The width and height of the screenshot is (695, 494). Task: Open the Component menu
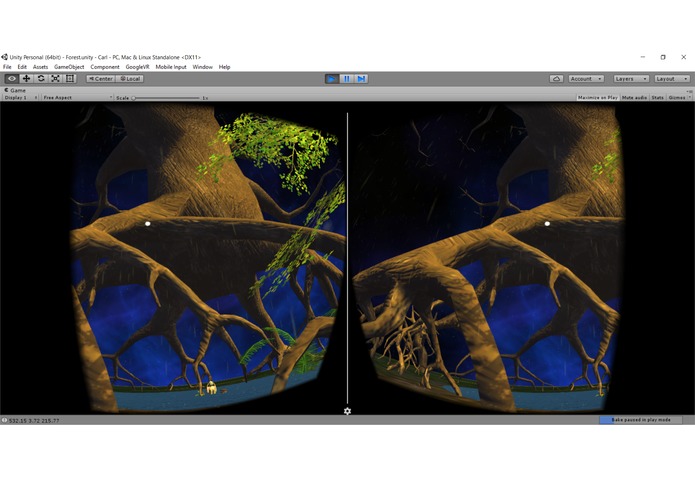[105, 67]
